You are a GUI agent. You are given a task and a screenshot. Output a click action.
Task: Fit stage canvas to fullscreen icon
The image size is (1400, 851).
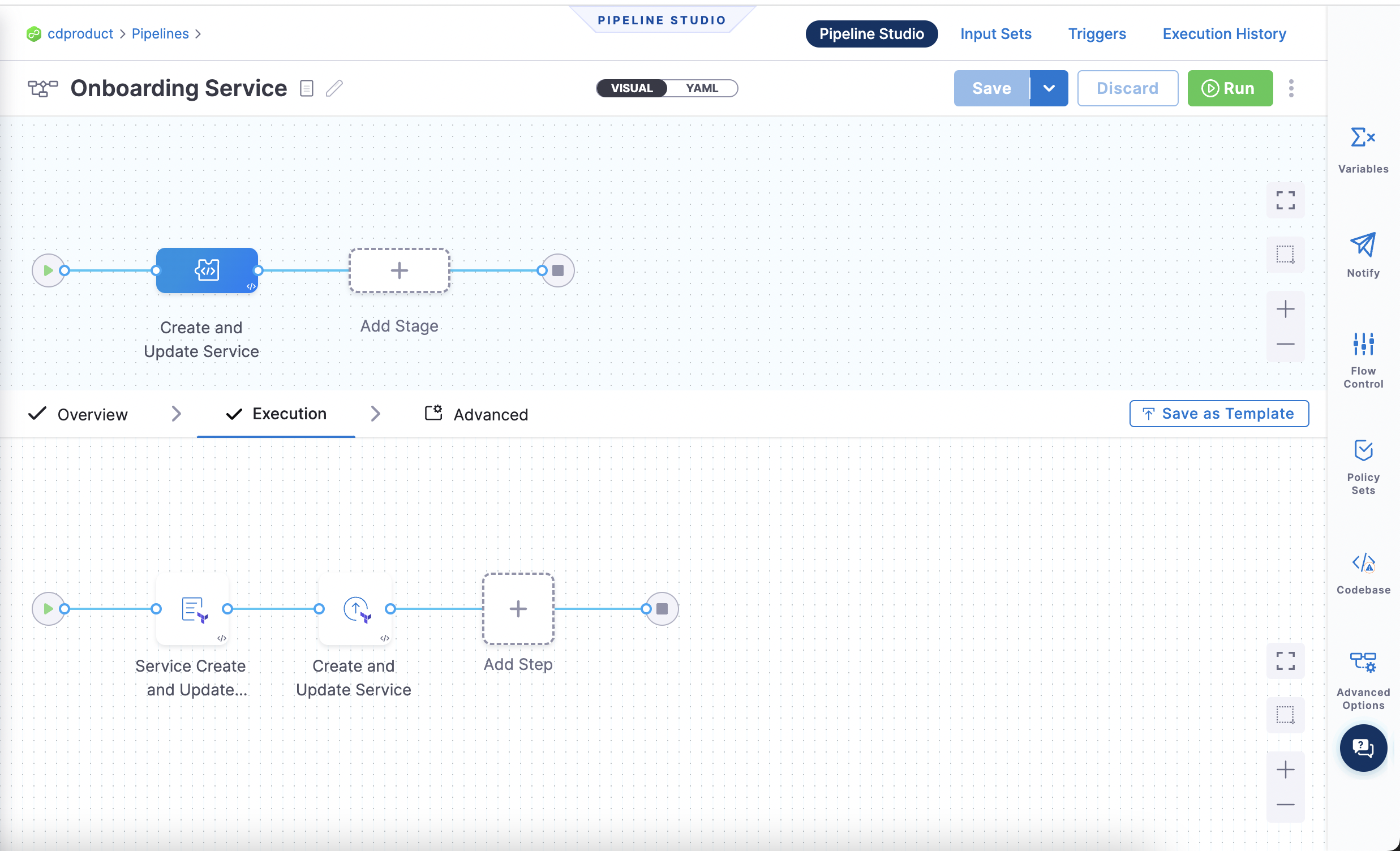(1285, 200)
